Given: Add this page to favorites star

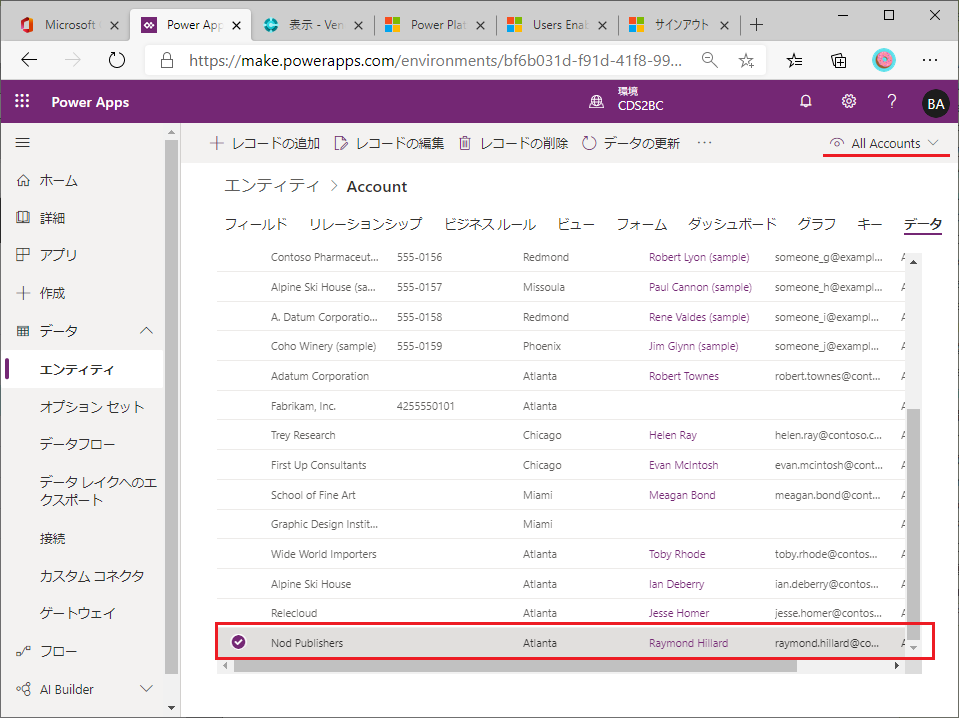Looking at the screenshot, I should (746, 60).
